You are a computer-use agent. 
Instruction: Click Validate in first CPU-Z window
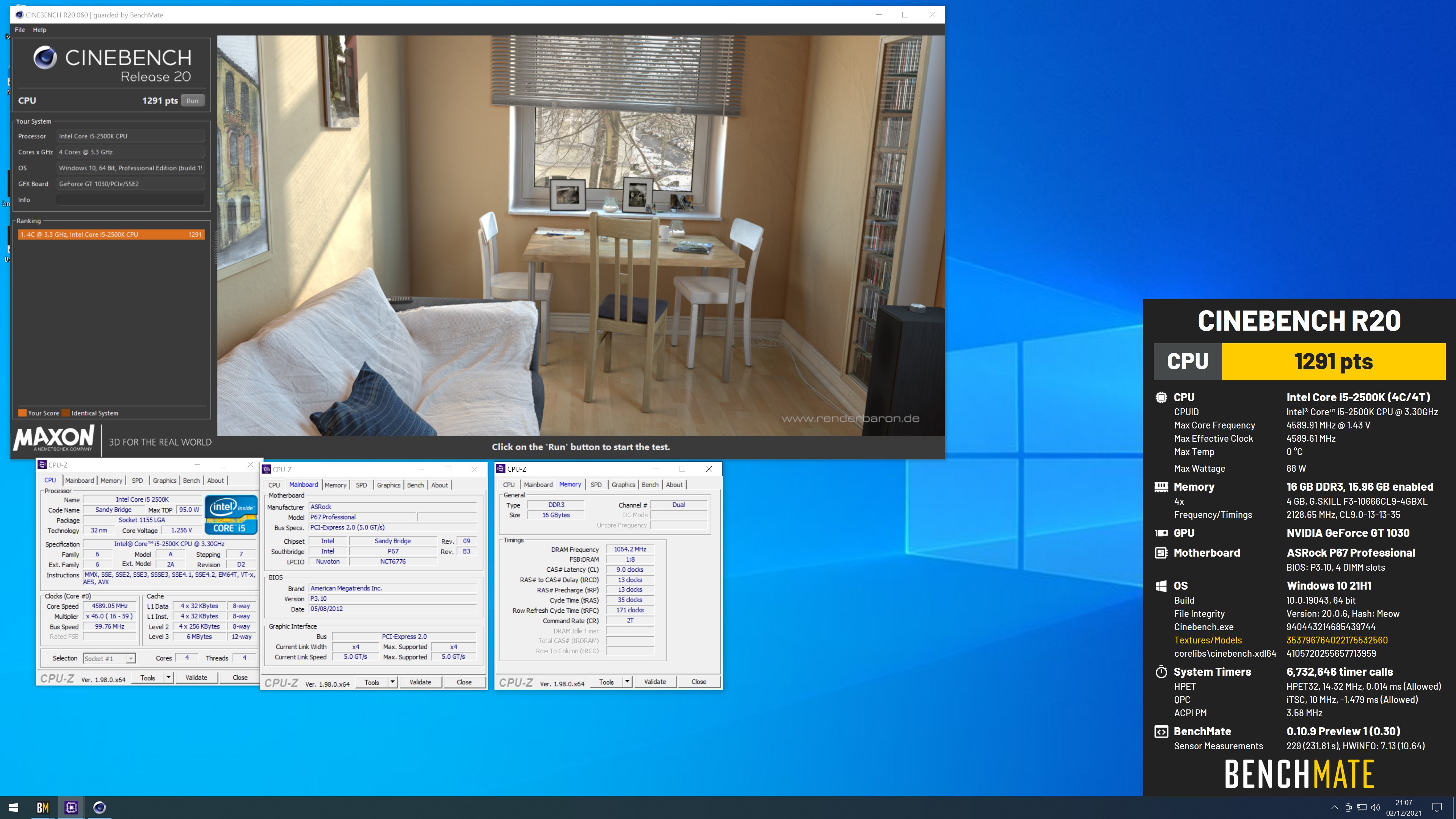click(196, 678)
